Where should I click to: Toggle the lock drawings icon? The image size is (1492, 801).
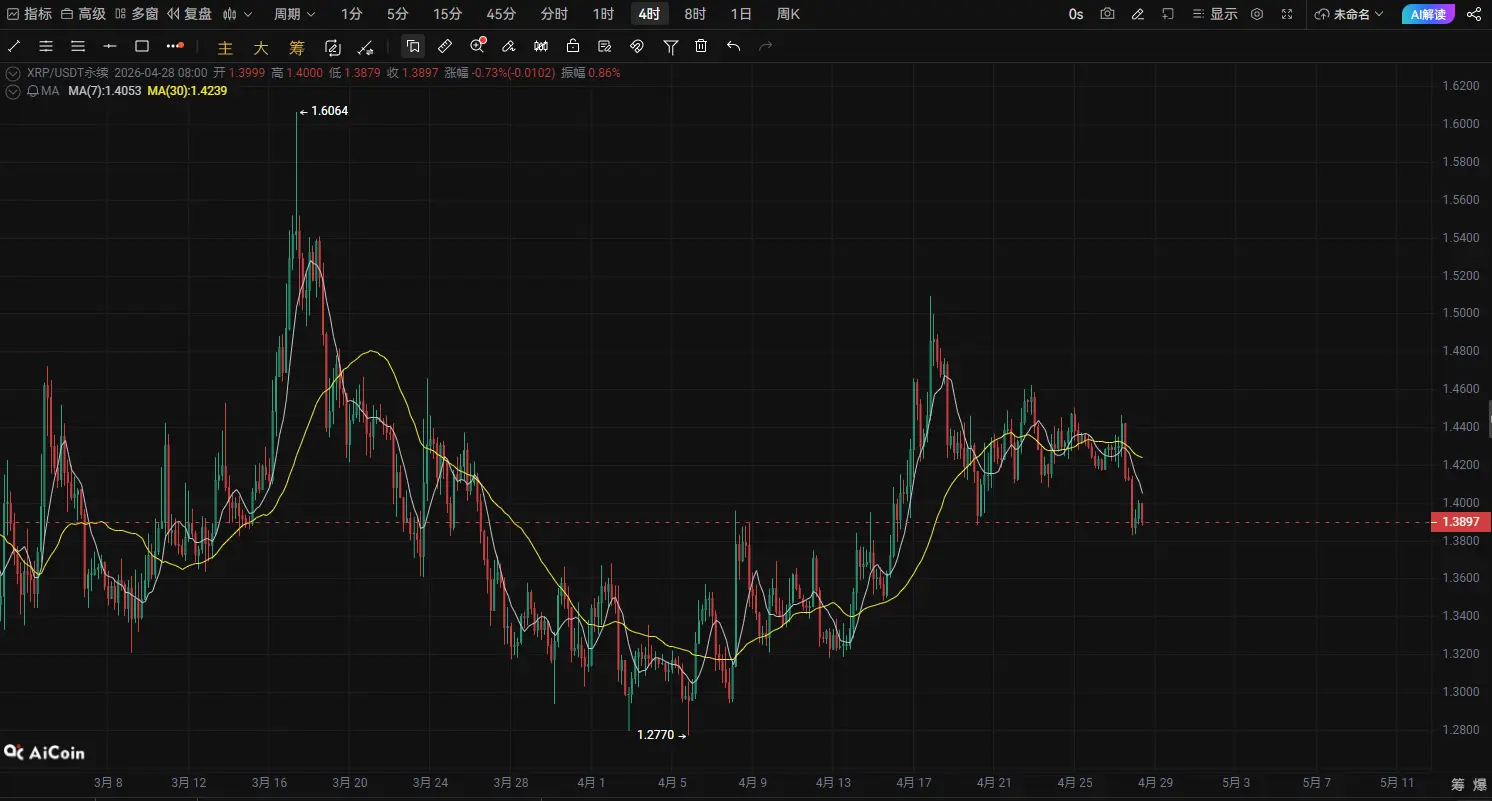[573, 46]
